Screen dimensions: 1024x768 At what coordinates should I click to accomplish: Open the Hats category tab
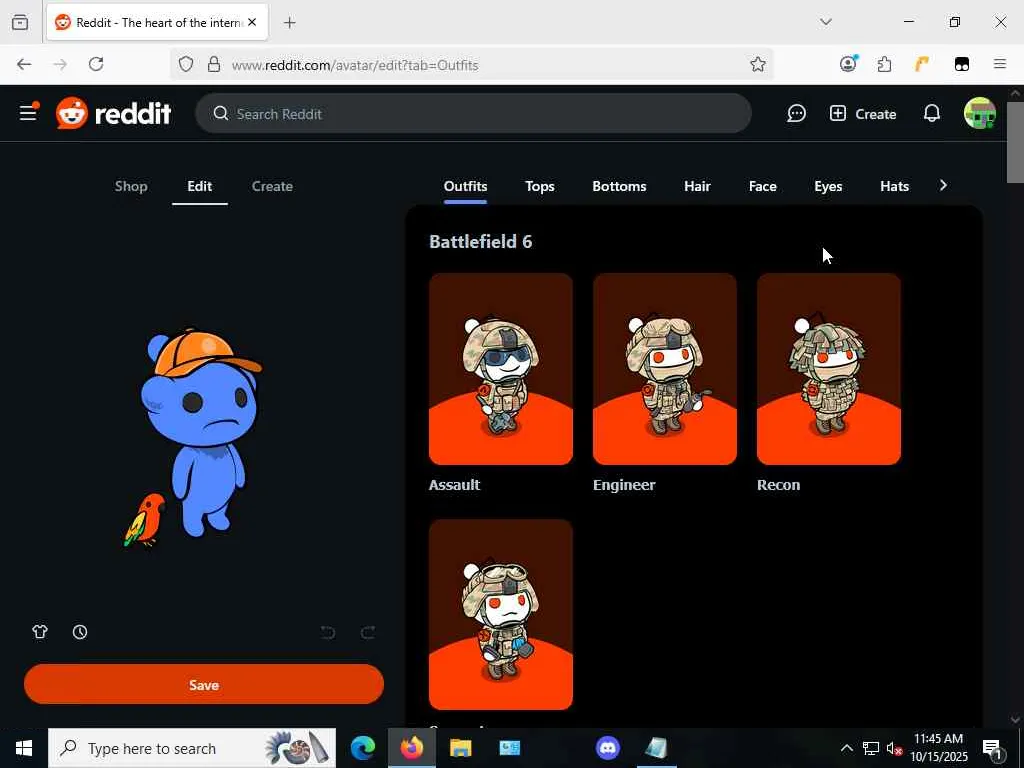(894, 186)
